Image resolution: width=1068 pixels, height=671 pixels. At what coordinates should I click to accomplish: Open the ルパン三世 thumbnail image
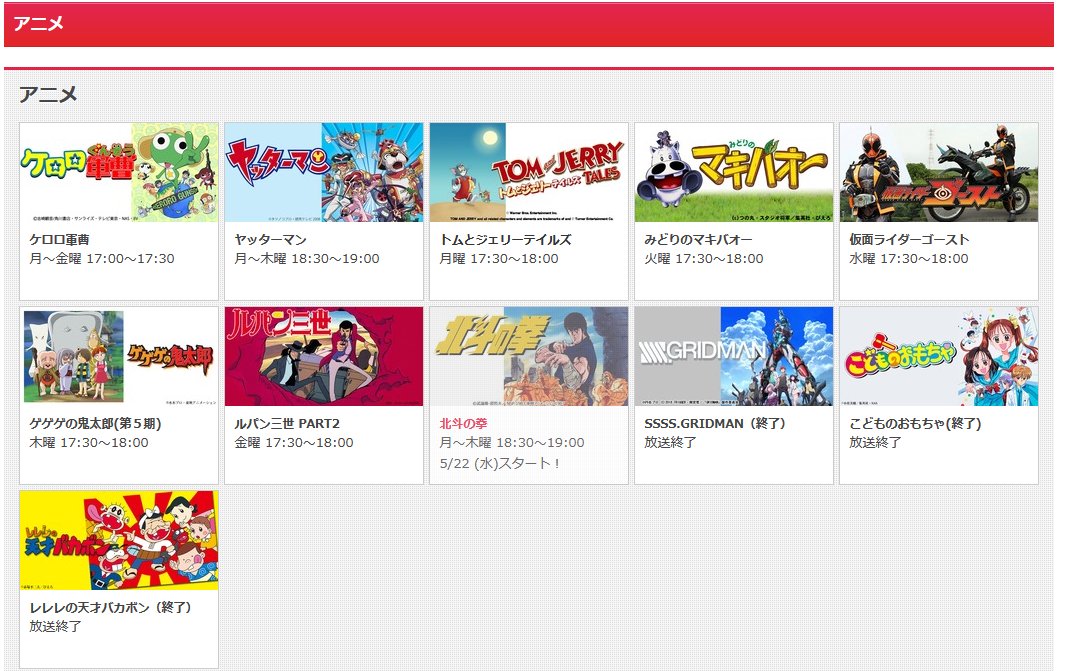324,356
